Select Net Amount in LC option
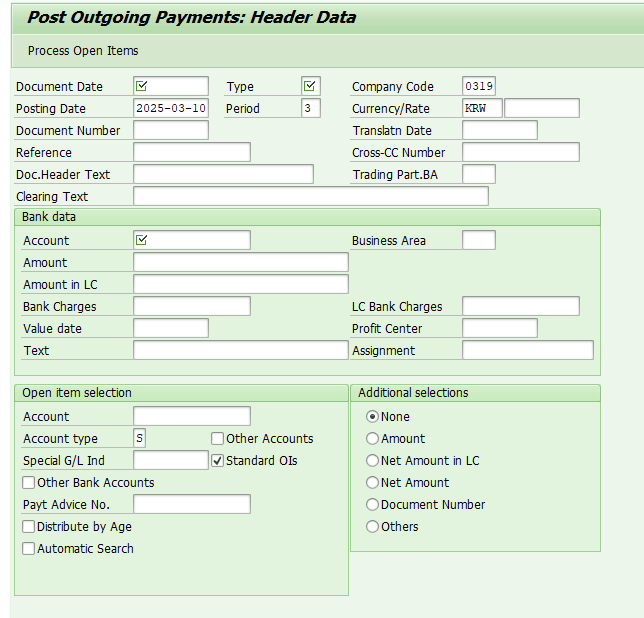This screenshot has width=644, height=618. pyautogui.click(x=373, y=460)
